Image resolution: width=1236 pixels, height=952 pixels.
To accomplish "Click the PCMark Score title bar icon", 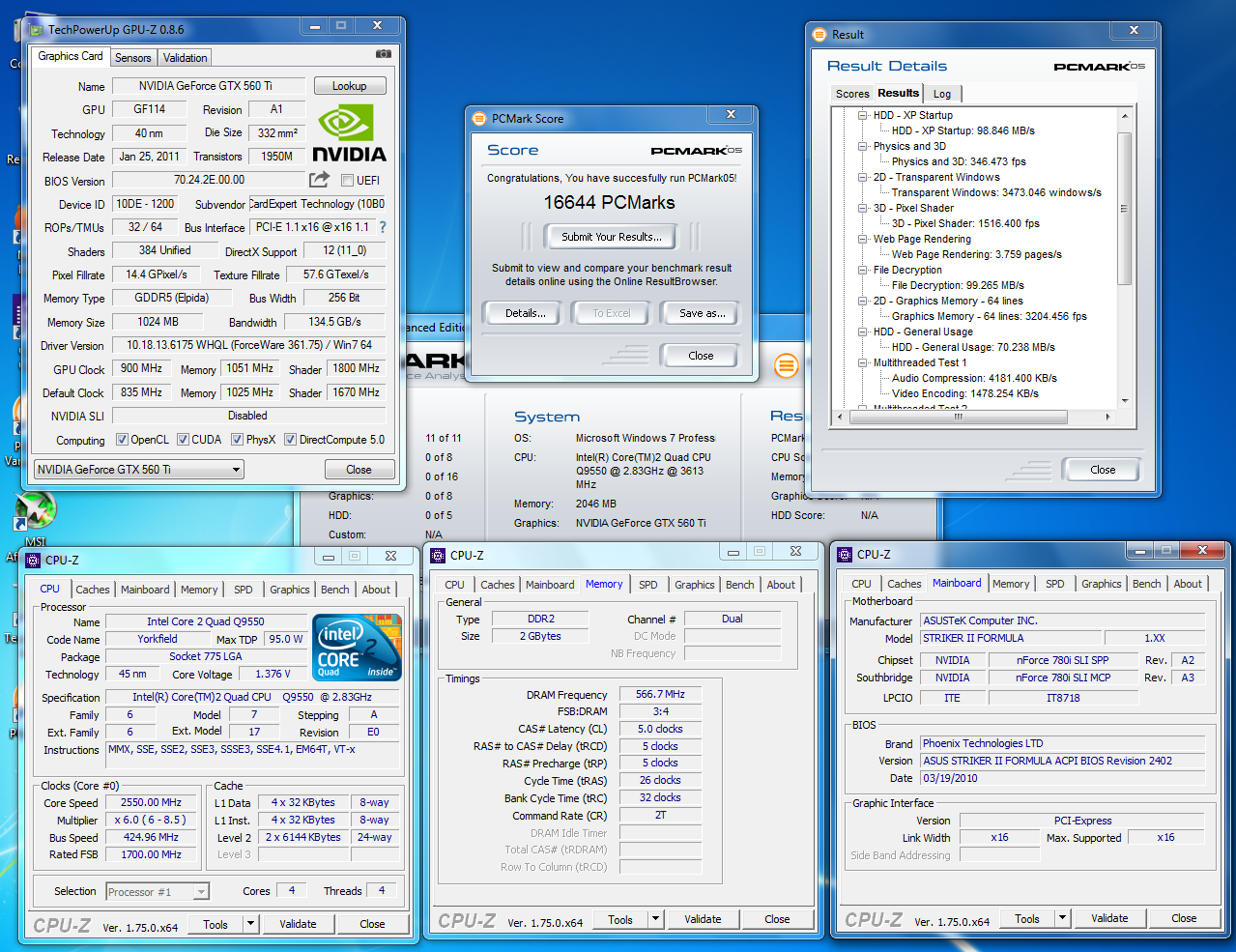I will click(479, 118).
